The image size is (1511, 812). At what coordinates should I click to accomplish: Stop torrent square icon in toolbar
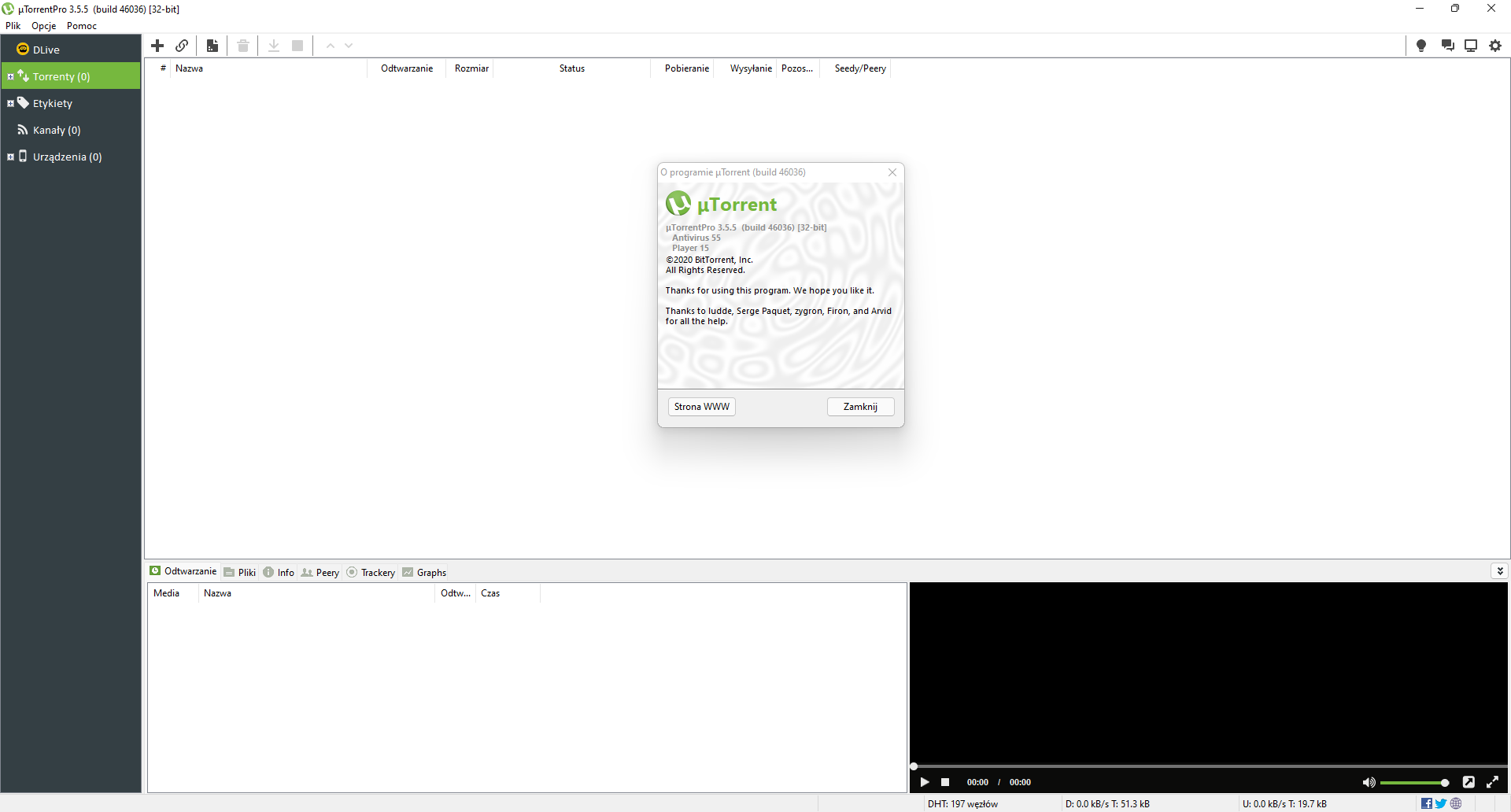point(297,46)
